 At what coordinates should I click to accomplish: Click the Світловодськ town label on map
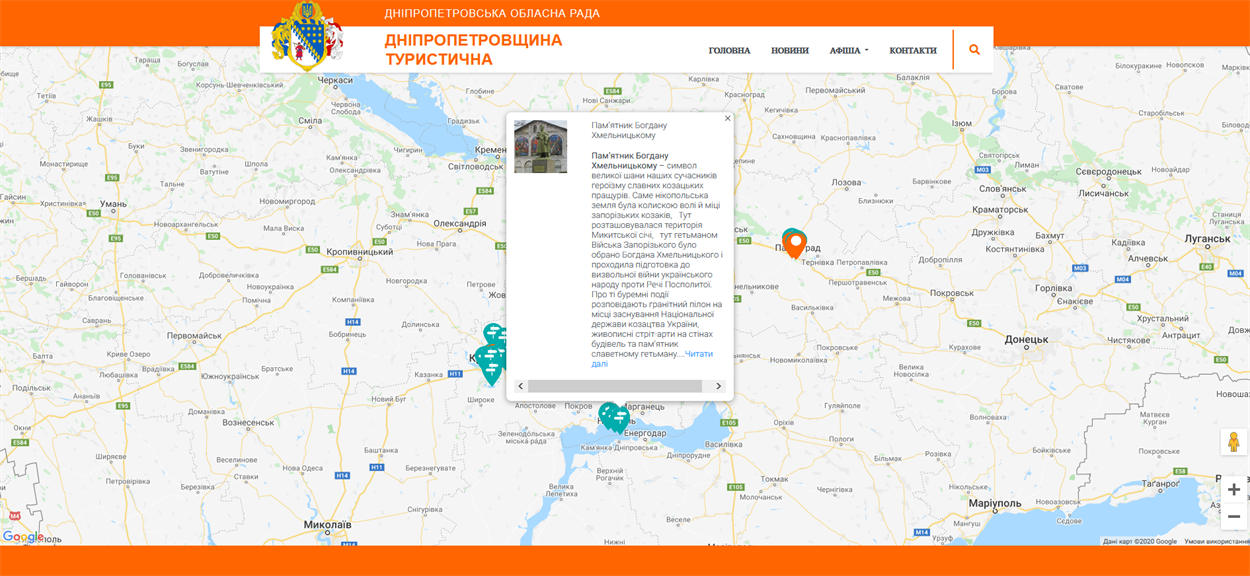(x=476, y=166)
